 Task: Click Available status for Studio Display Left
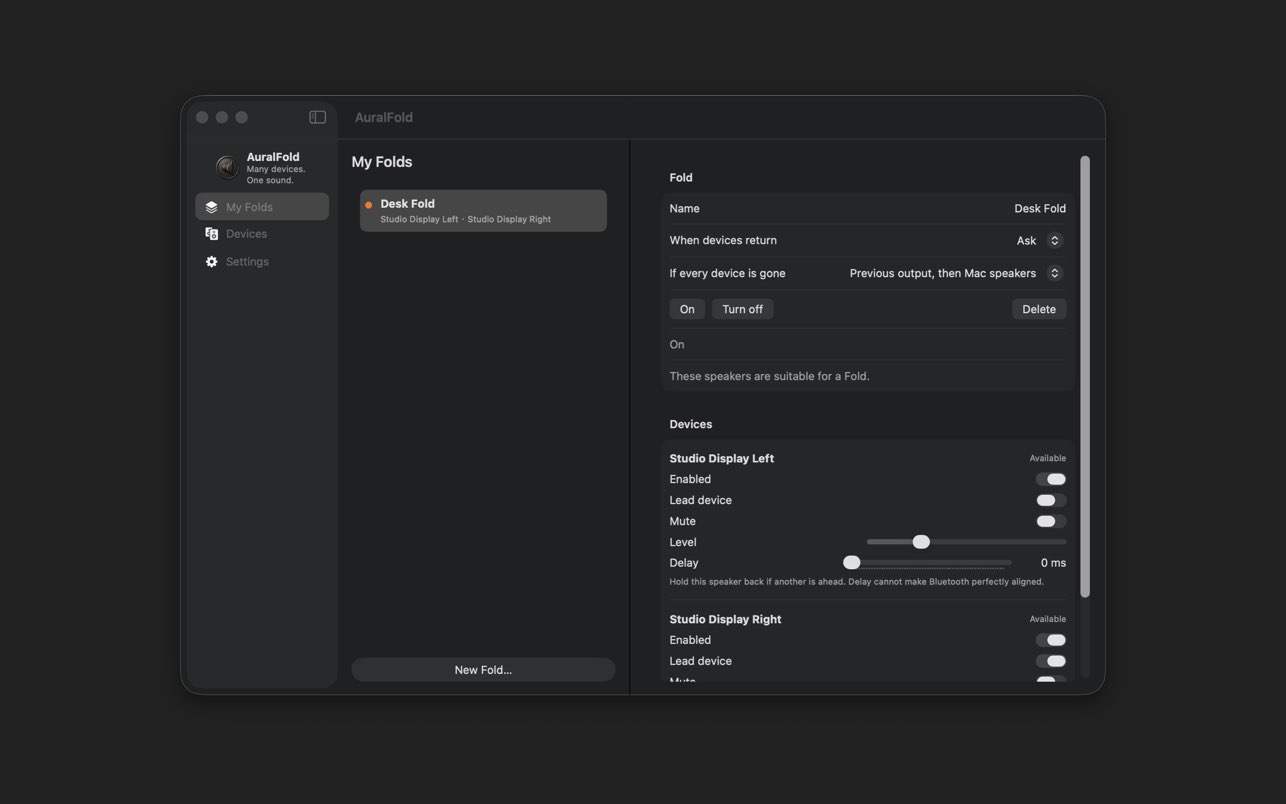pos(1048,458)
